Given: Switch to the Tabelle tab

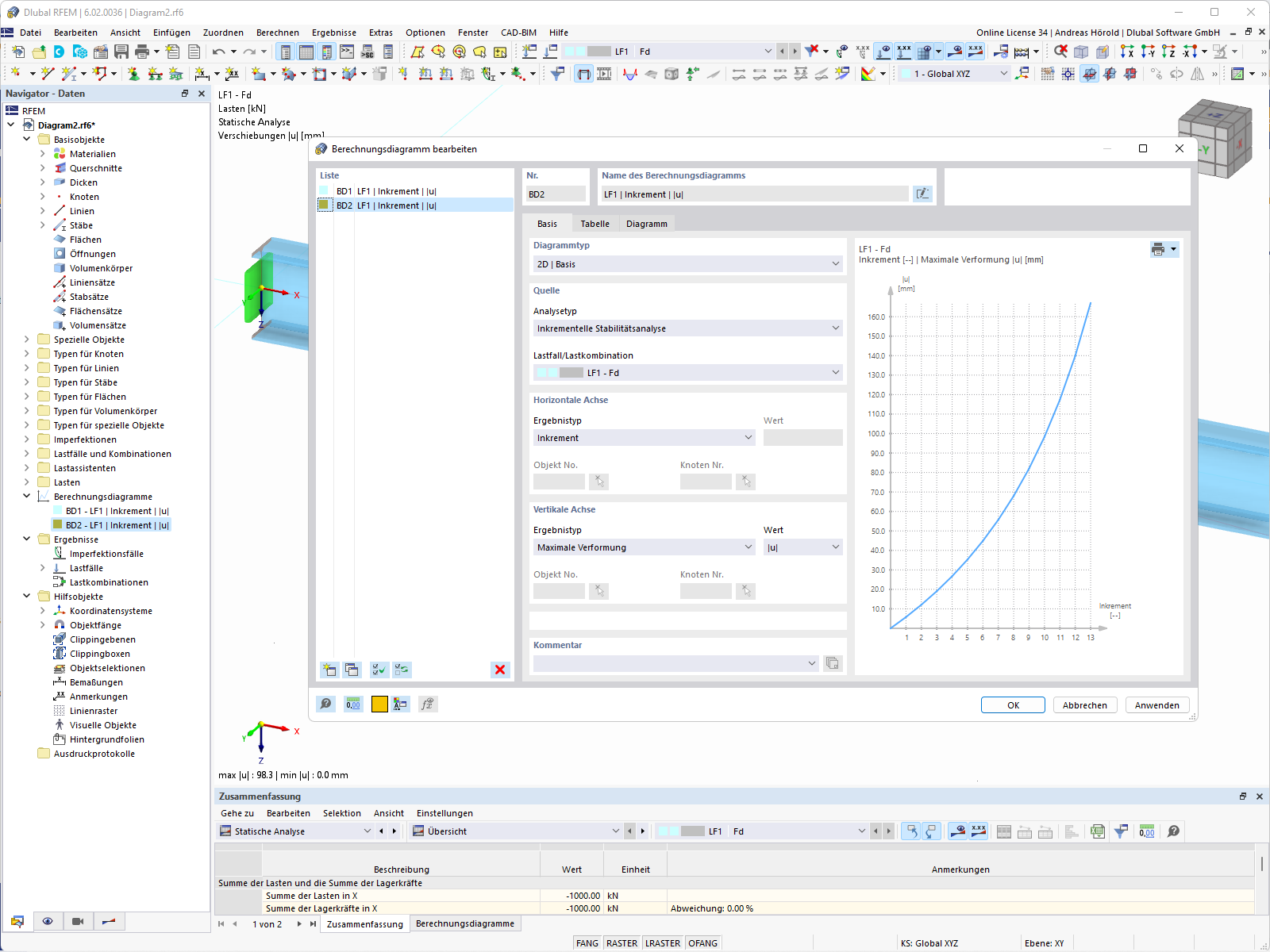Looking at the screenshot, I should point(595,223).
